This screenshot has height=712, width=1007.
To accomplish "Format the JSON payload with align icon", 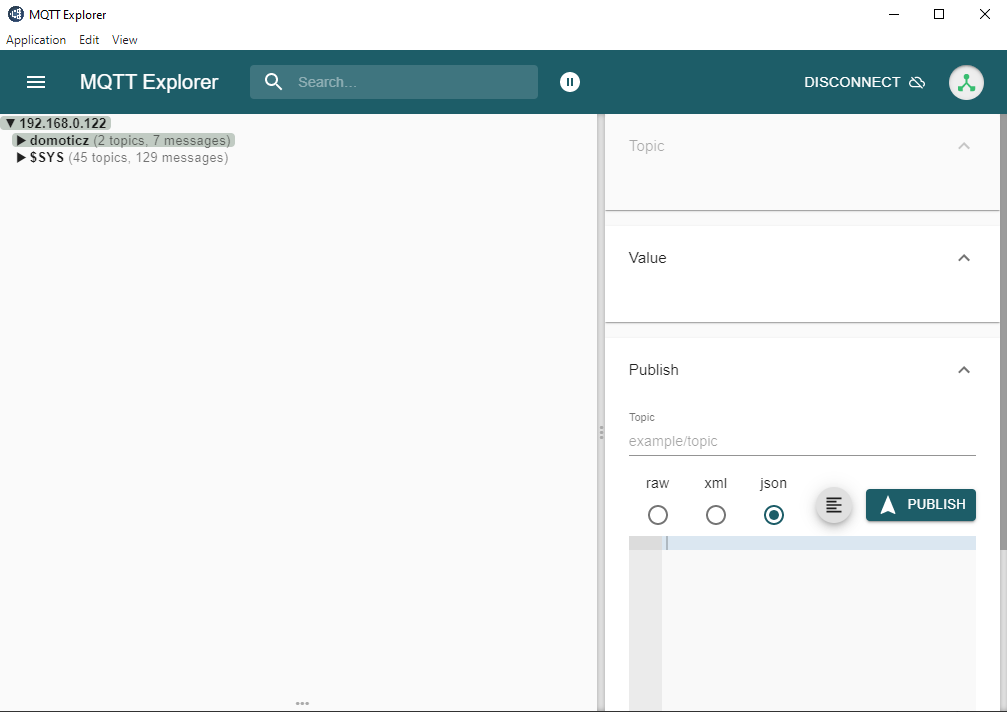I will 834,505.
